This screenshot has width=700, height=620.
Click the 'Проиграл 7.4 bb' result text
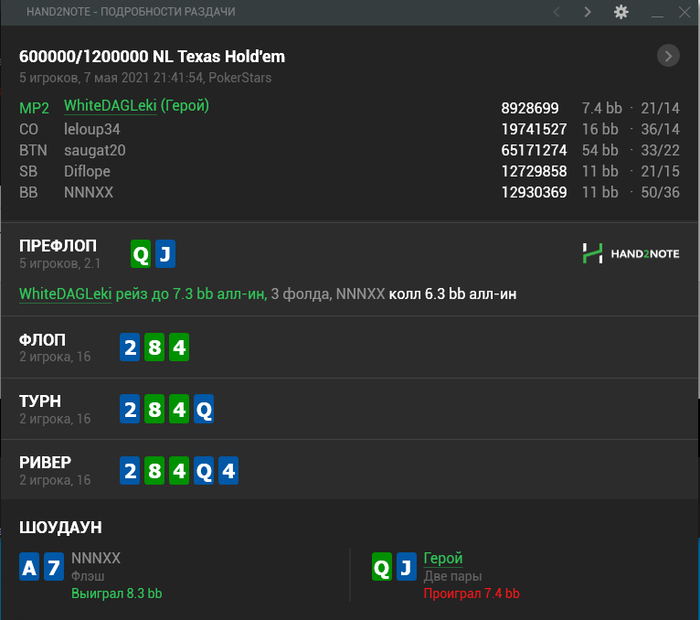pyautogui.click(x=471, y=593)
